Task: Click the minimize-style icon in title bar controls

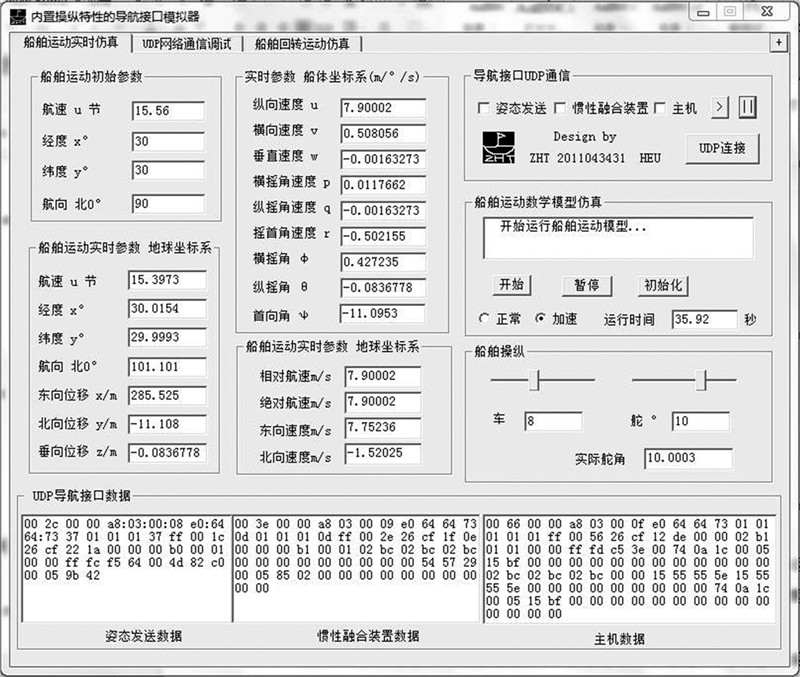Action: tap(701, 13)
